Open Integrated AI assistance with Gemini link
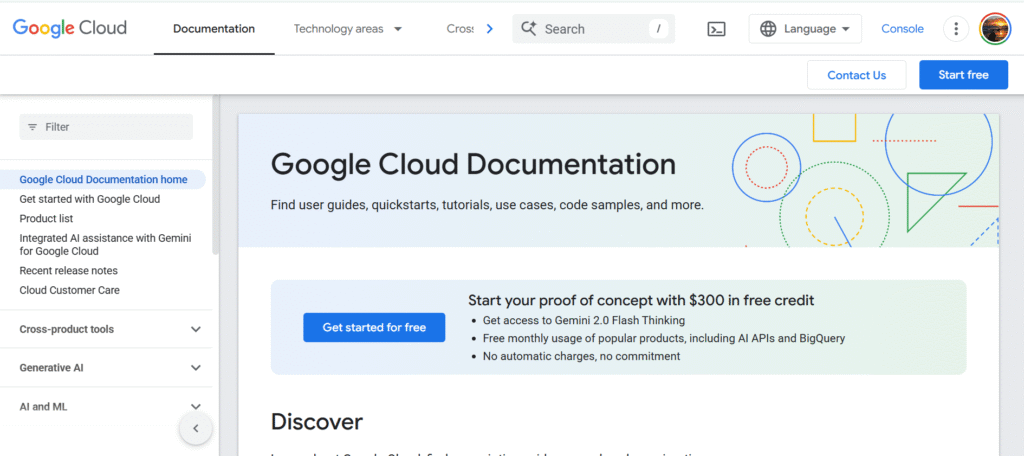1024x456 pixels. 105,245
